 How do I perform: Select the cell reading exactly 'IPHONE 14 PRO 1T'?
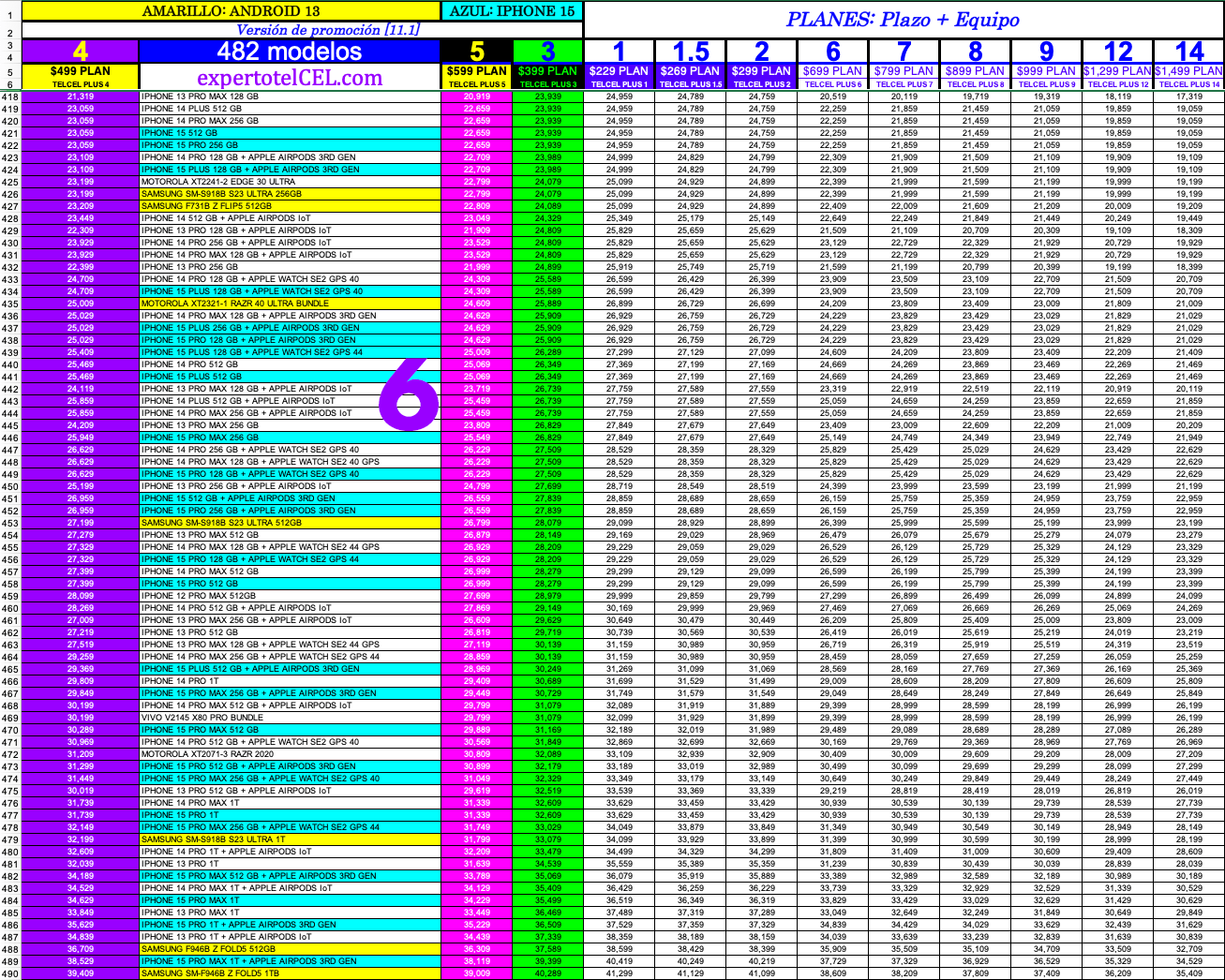click(290, 681)
